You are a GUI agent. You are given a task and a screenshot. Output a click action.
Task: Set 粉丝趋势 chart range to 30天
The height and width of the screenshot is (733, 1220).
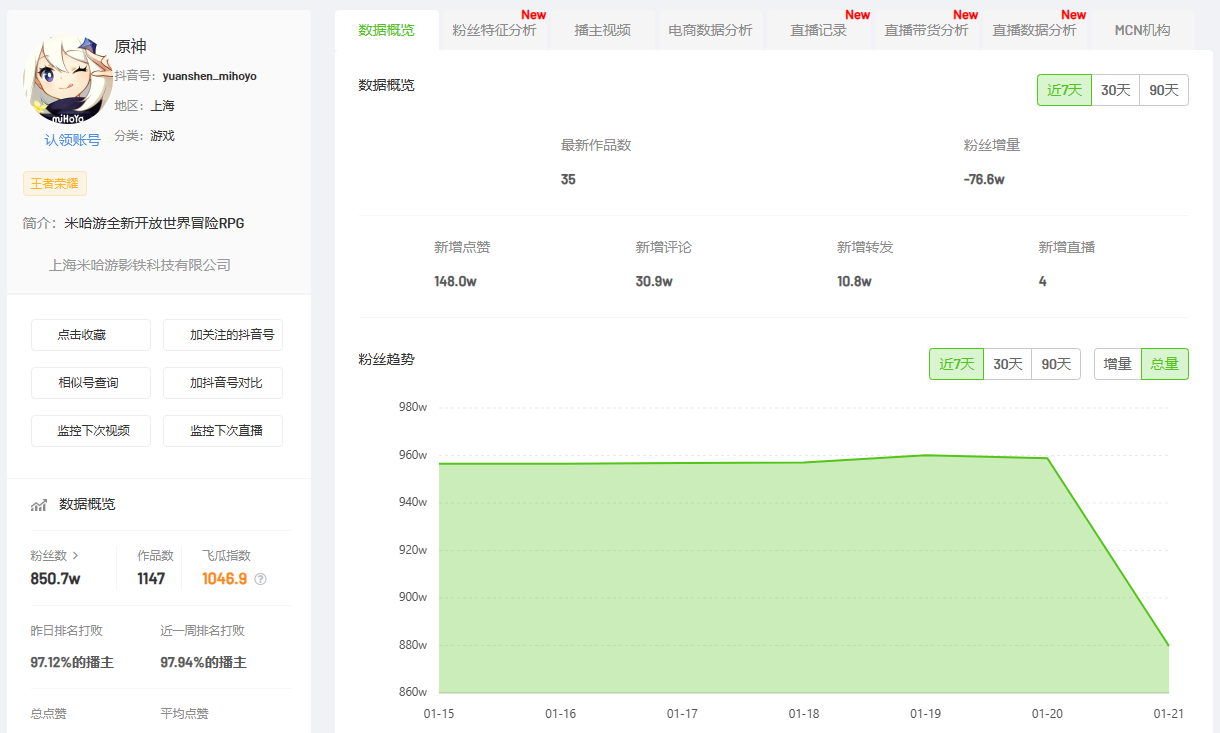coord(1007,364)
